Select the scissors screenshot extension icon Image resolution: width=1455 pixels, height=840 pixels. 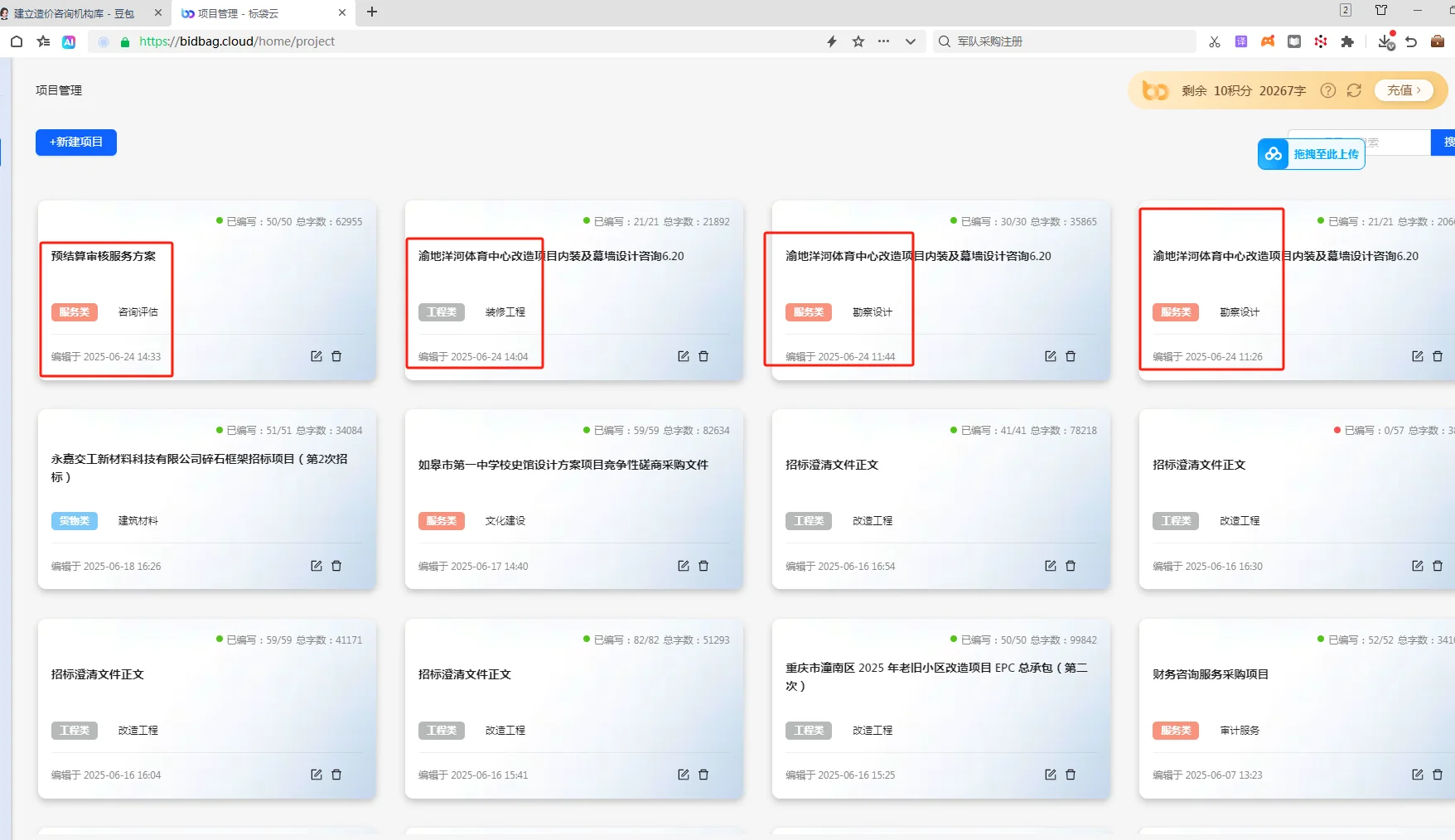1214,41
